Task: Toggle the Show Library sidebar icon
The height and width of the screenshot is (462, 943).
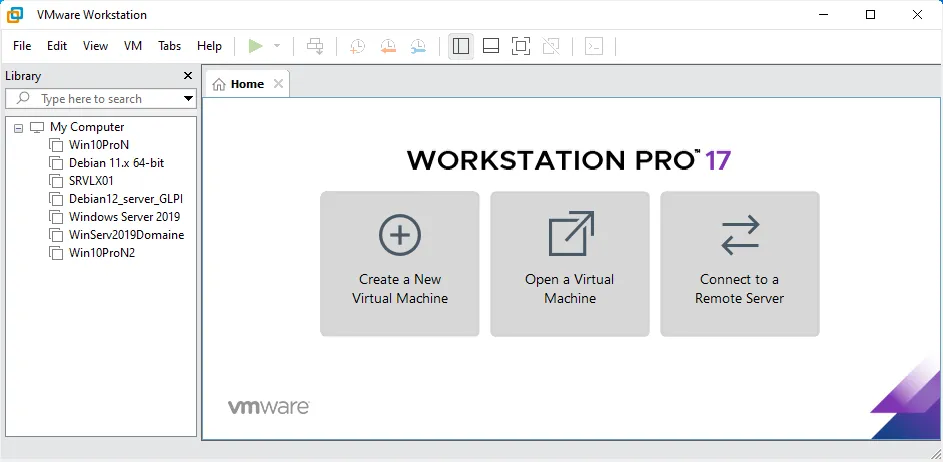Action: pos(461,46)
